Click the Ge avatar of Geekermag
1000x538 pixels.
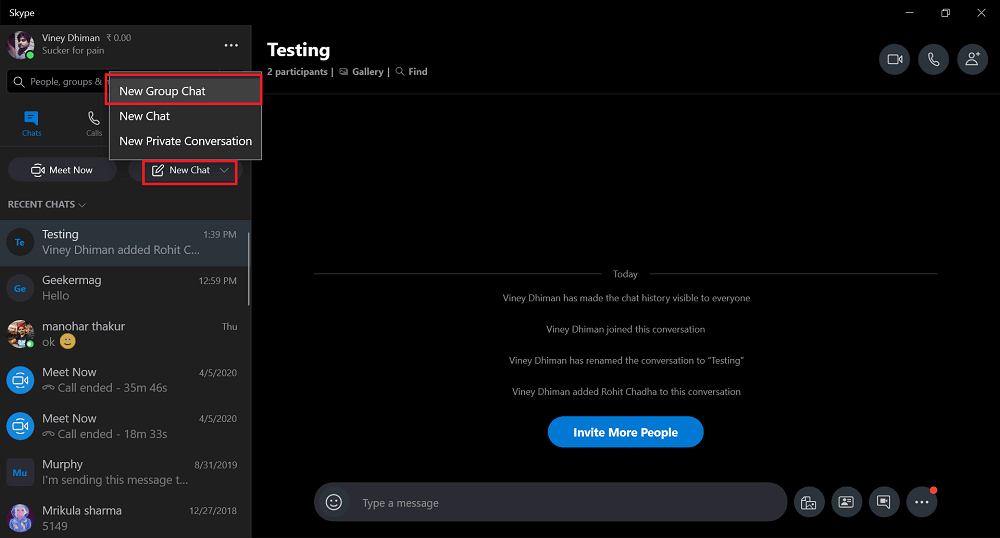[20, 289]
